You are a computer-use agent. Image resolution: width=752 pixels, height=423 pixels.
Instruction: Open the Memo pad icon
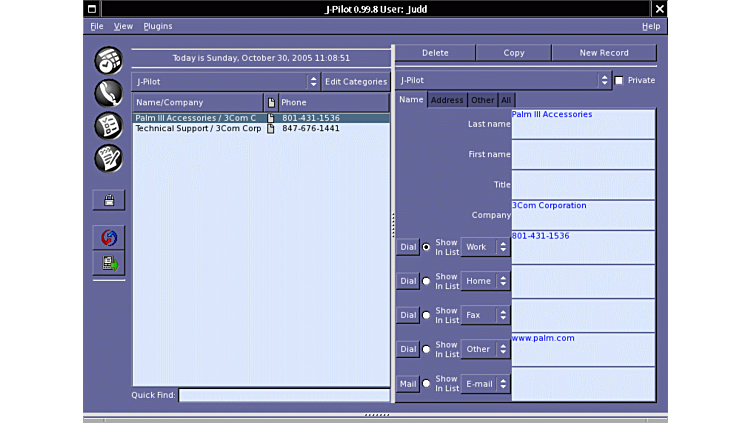108,158
